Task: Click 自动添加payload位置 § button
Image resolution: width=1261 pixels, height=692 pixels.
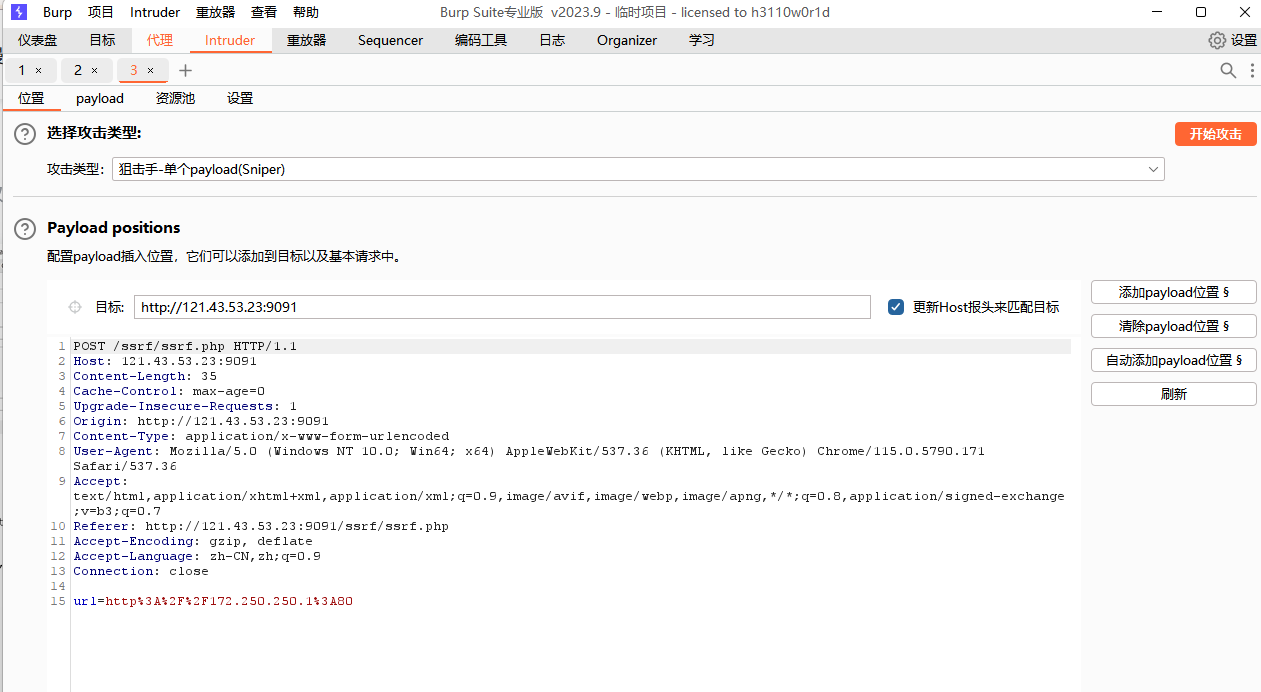Action: (1173, 360)
